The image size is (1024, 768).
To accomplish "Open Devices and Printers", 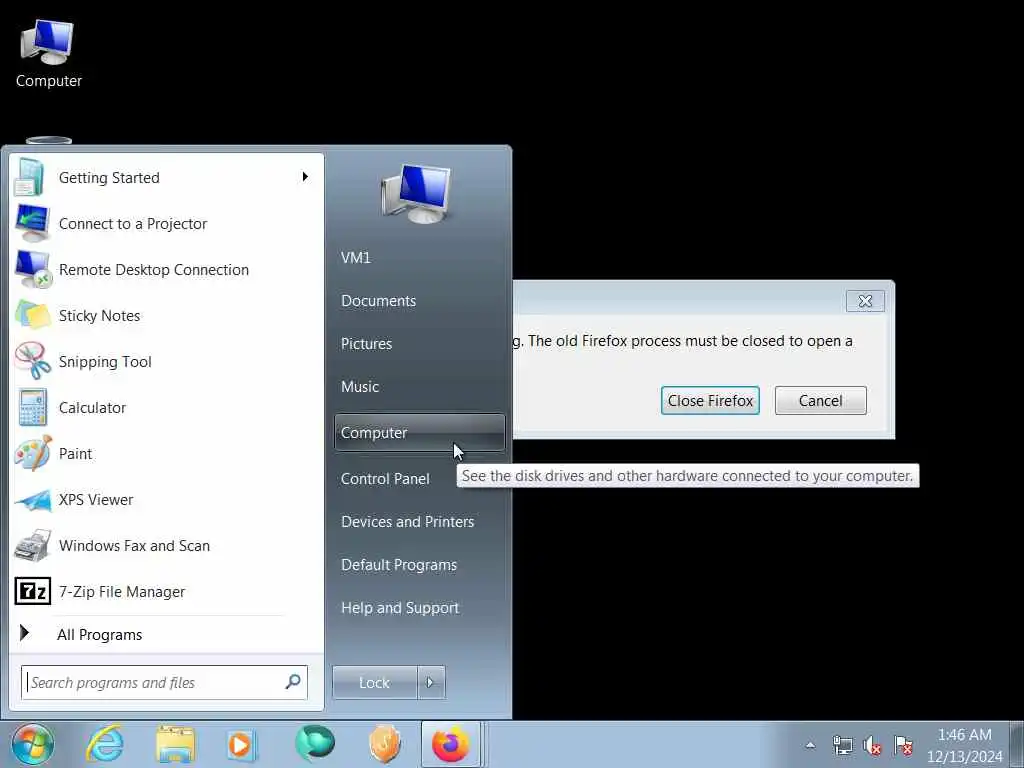I will click(408, 522).
